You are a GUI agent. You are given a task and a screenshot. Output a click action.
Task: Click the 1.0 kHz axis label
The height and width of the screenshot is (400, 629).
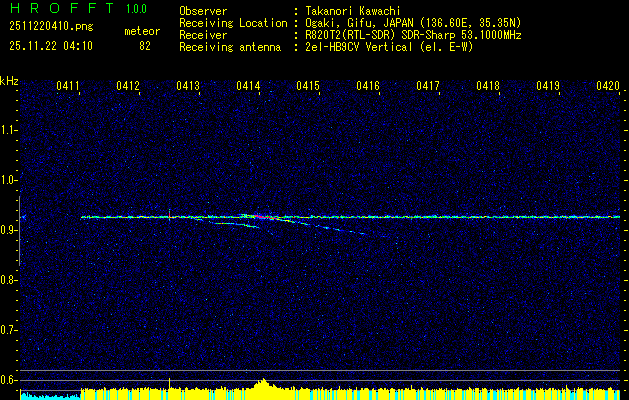pos(8,180)
